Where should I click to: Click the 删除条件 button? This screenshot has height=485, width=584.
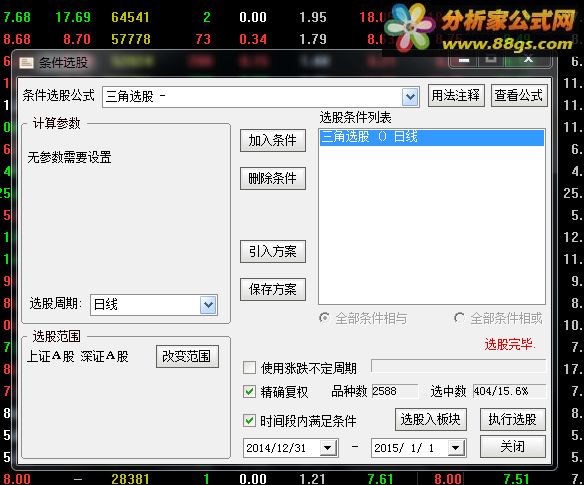pos(273,178)
